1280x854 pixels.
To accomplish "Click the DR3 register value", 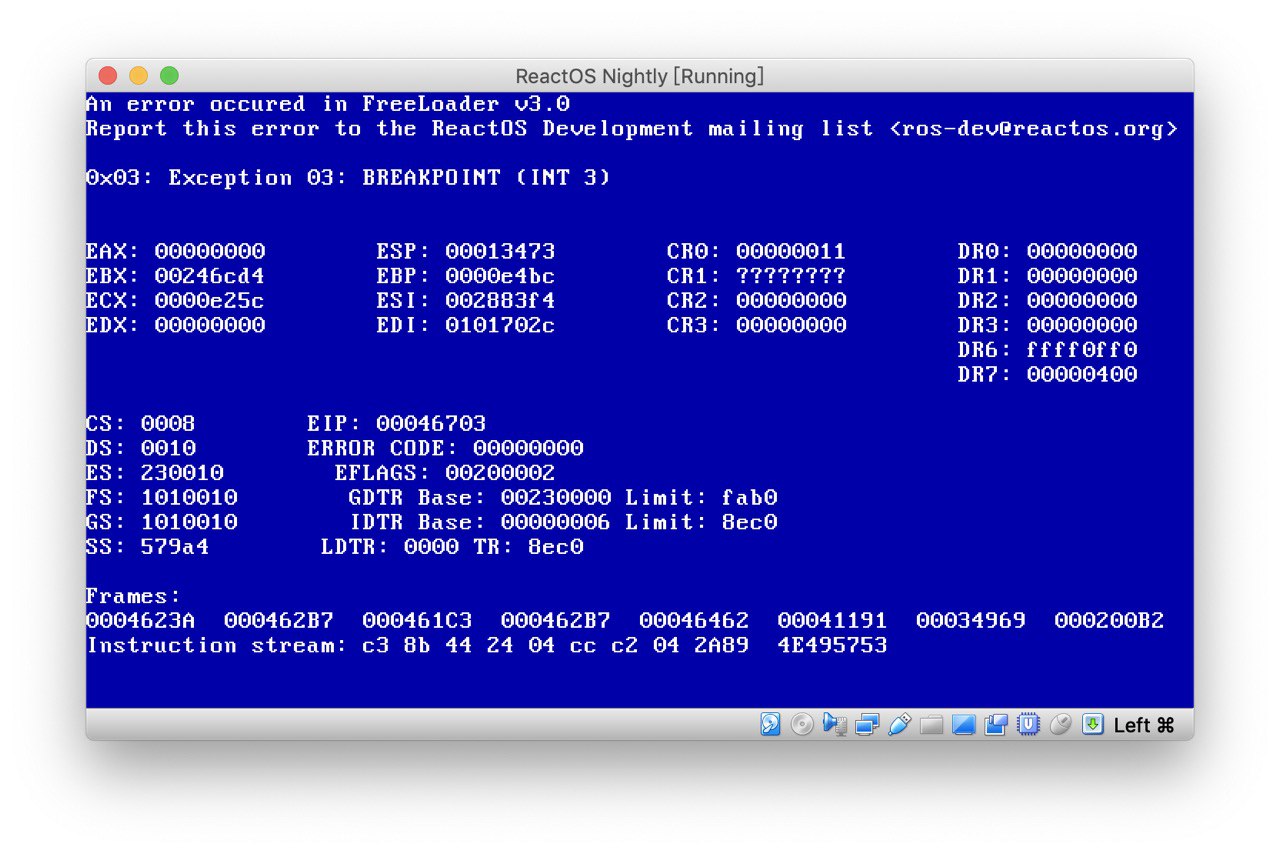I will point(1082,325).
